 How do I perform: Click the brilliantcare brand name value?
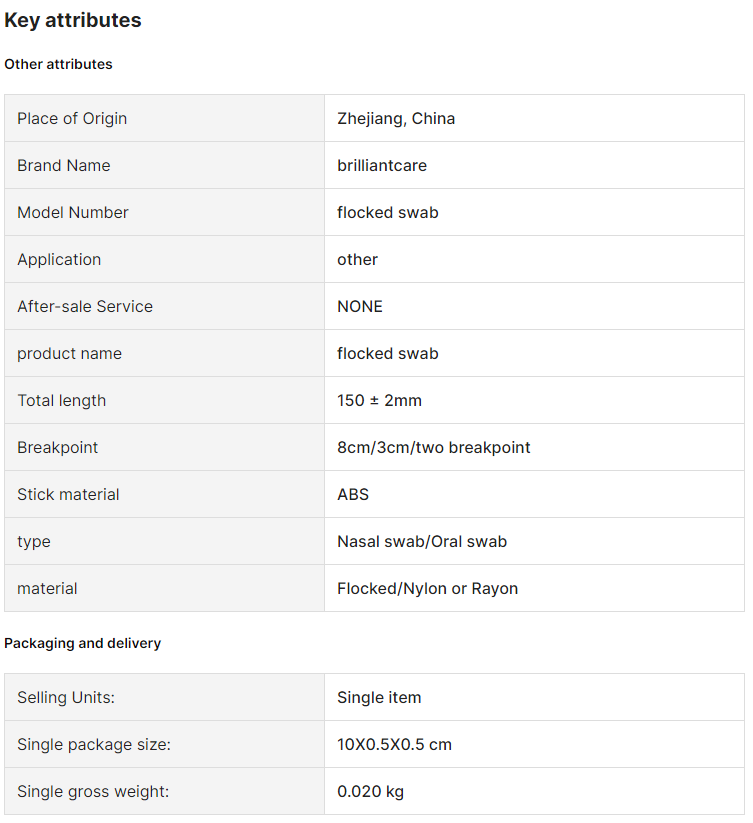382,165
